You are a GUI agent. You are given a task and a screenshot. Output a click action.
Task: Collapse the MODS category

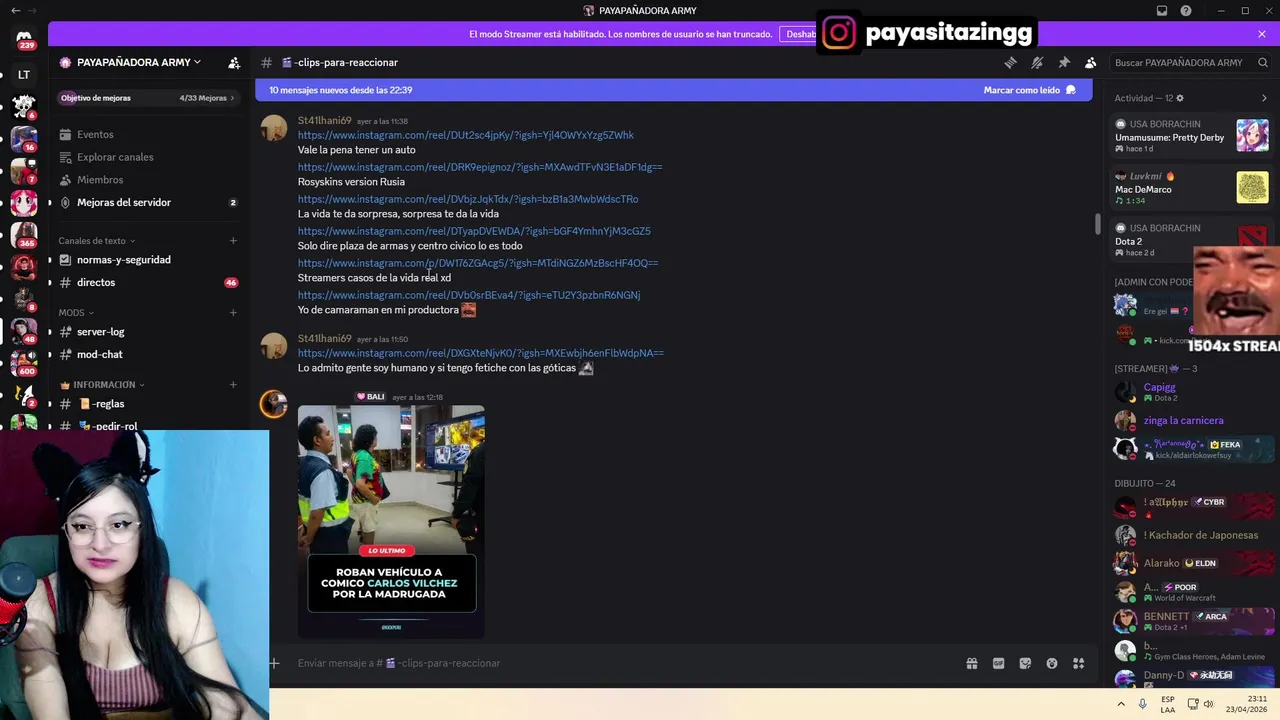[75, 313]
